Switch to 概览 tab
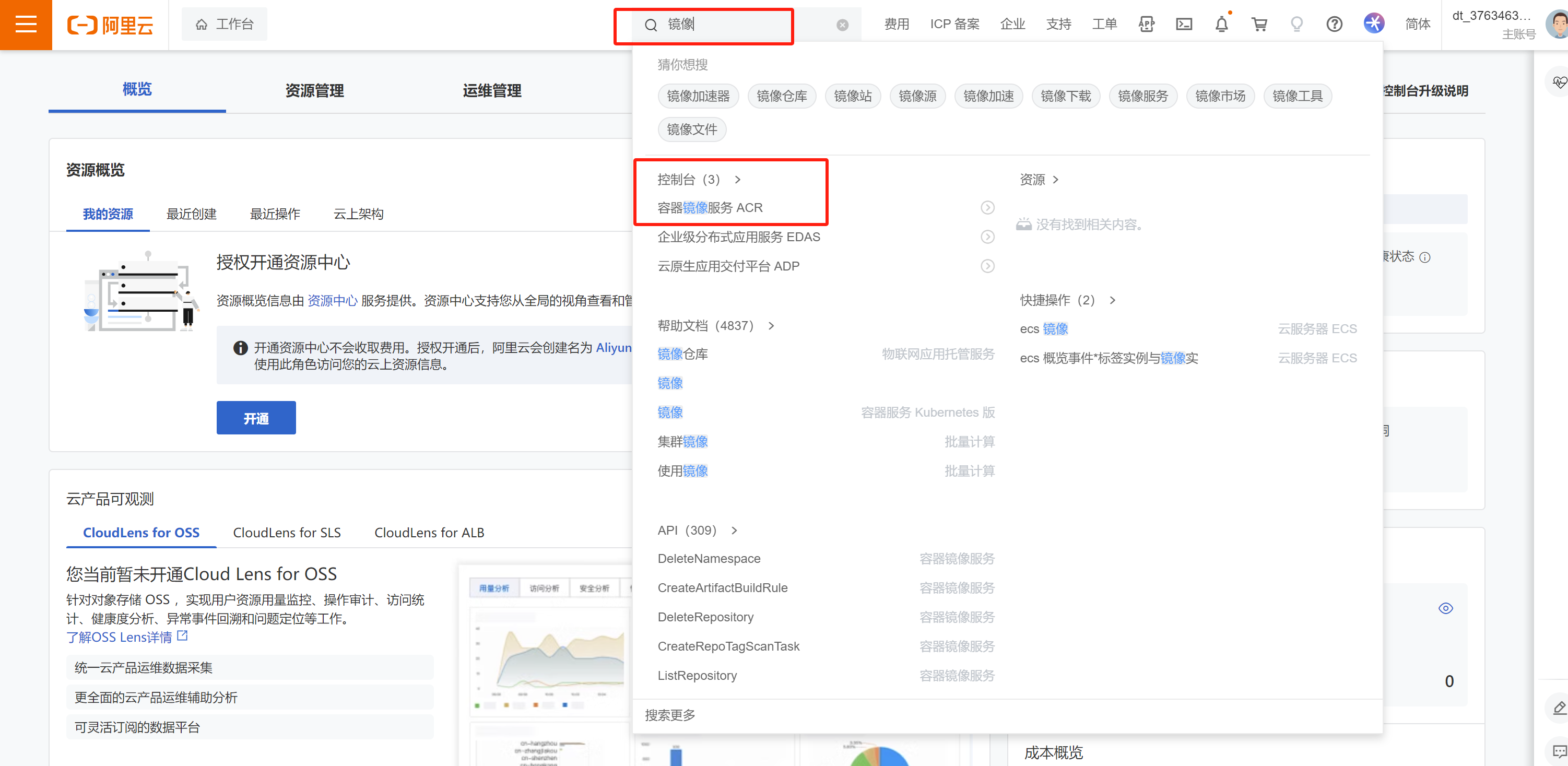 [x=137, y=90]
